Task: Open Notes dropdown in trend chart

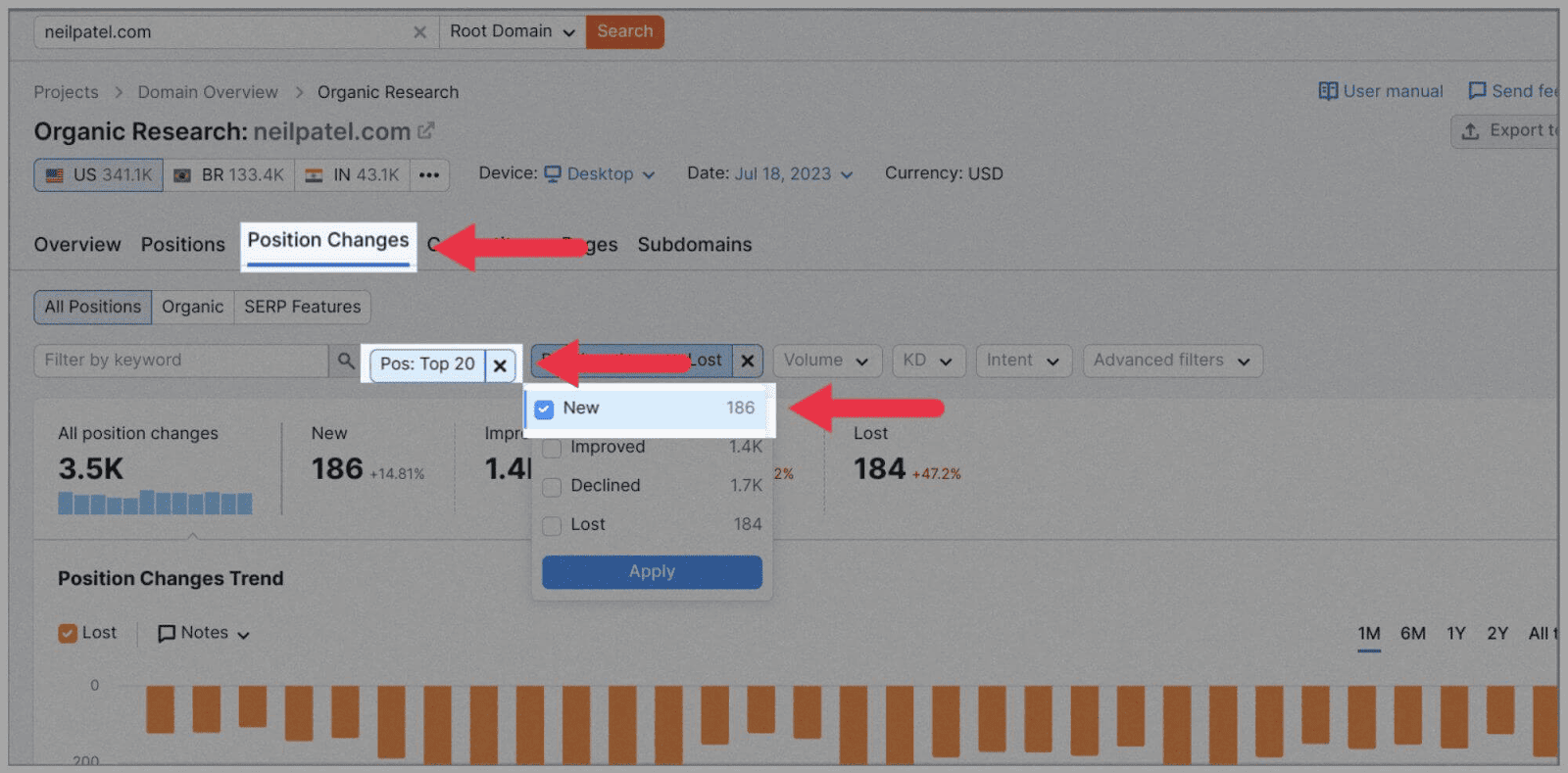Action: coord(204,633)
